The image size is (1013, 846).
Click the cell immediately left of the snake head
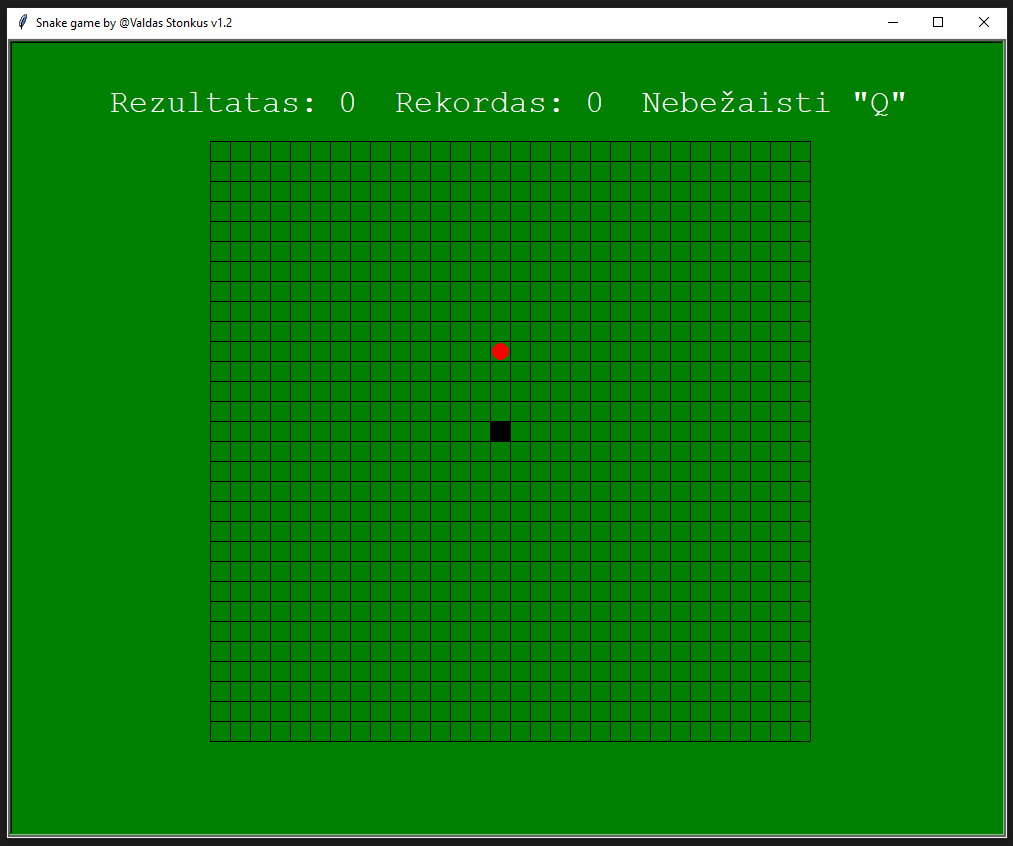(480, 431)
